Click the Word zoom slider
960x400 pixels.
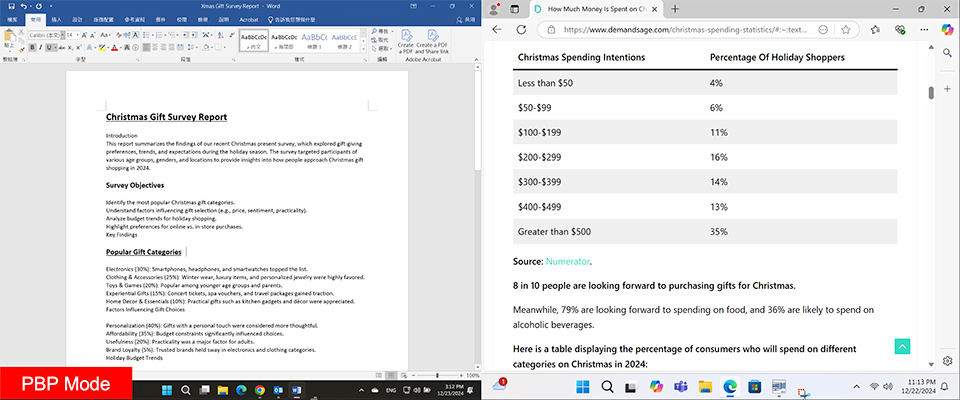[x=437, y=375]
